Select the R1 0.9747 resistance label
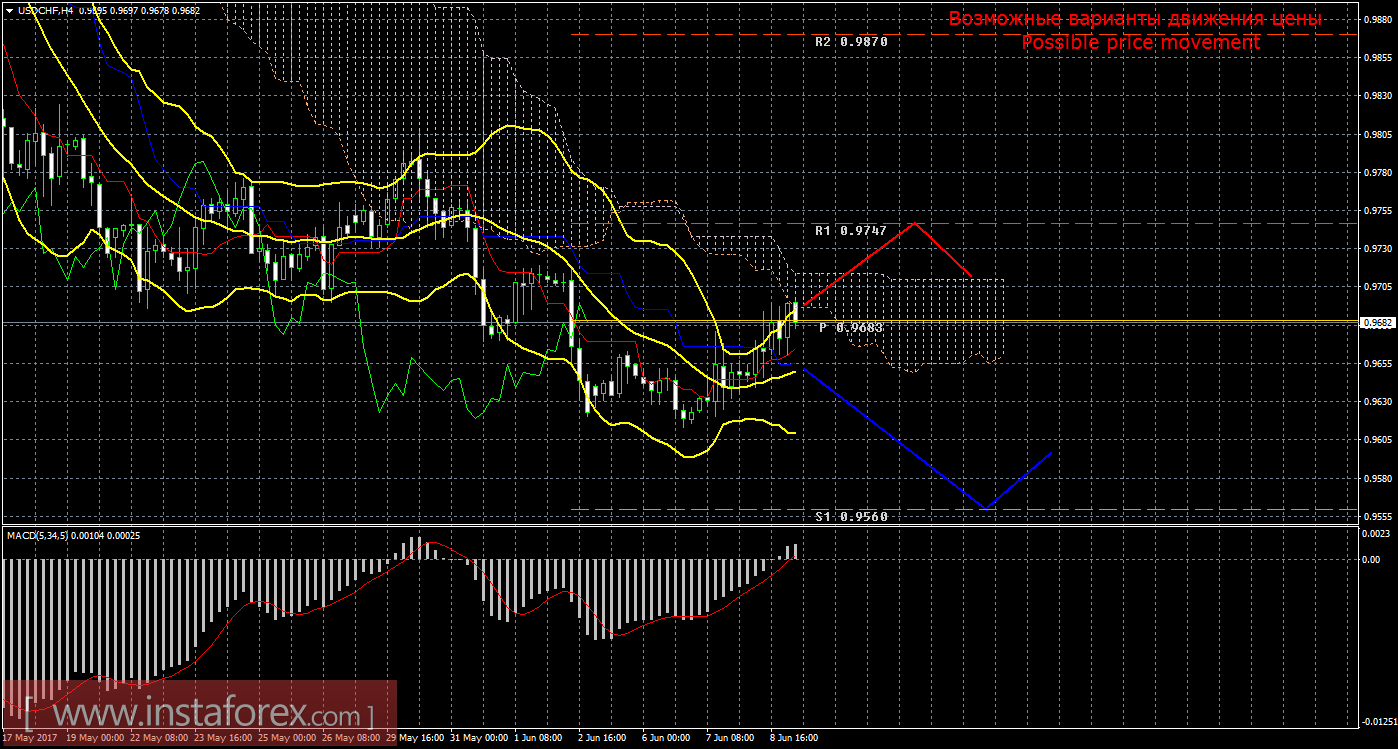This screenshot has height=749, width=1398. [850, 230]
